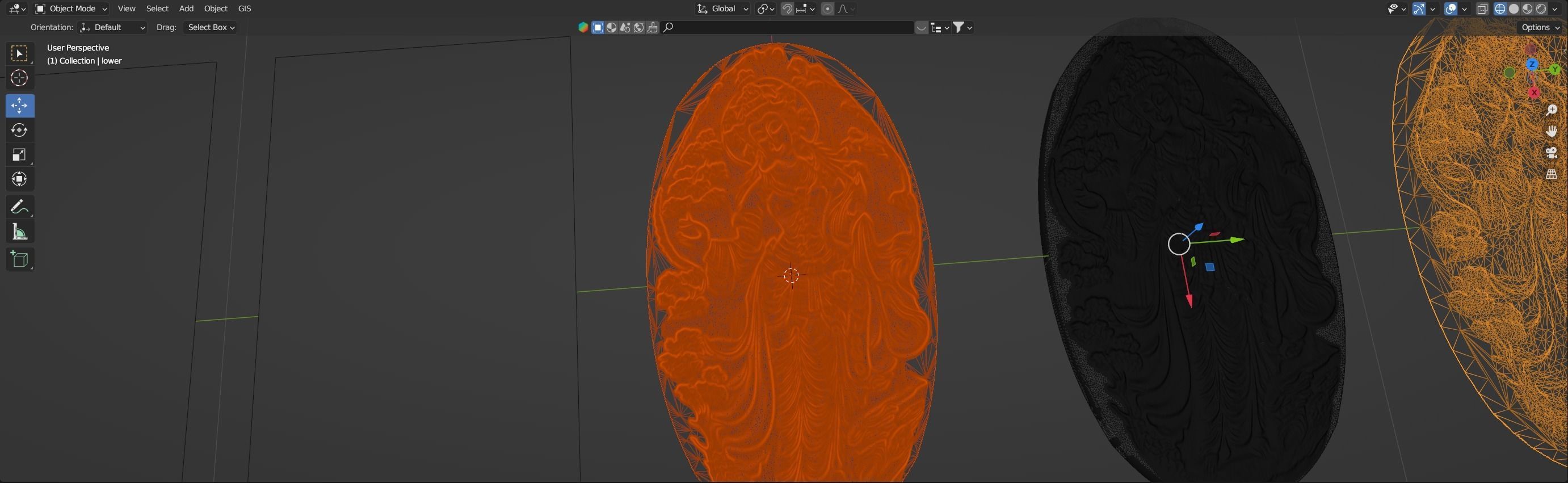
Task: Click the colorful hexagon icon
Action: click(583, 27)
